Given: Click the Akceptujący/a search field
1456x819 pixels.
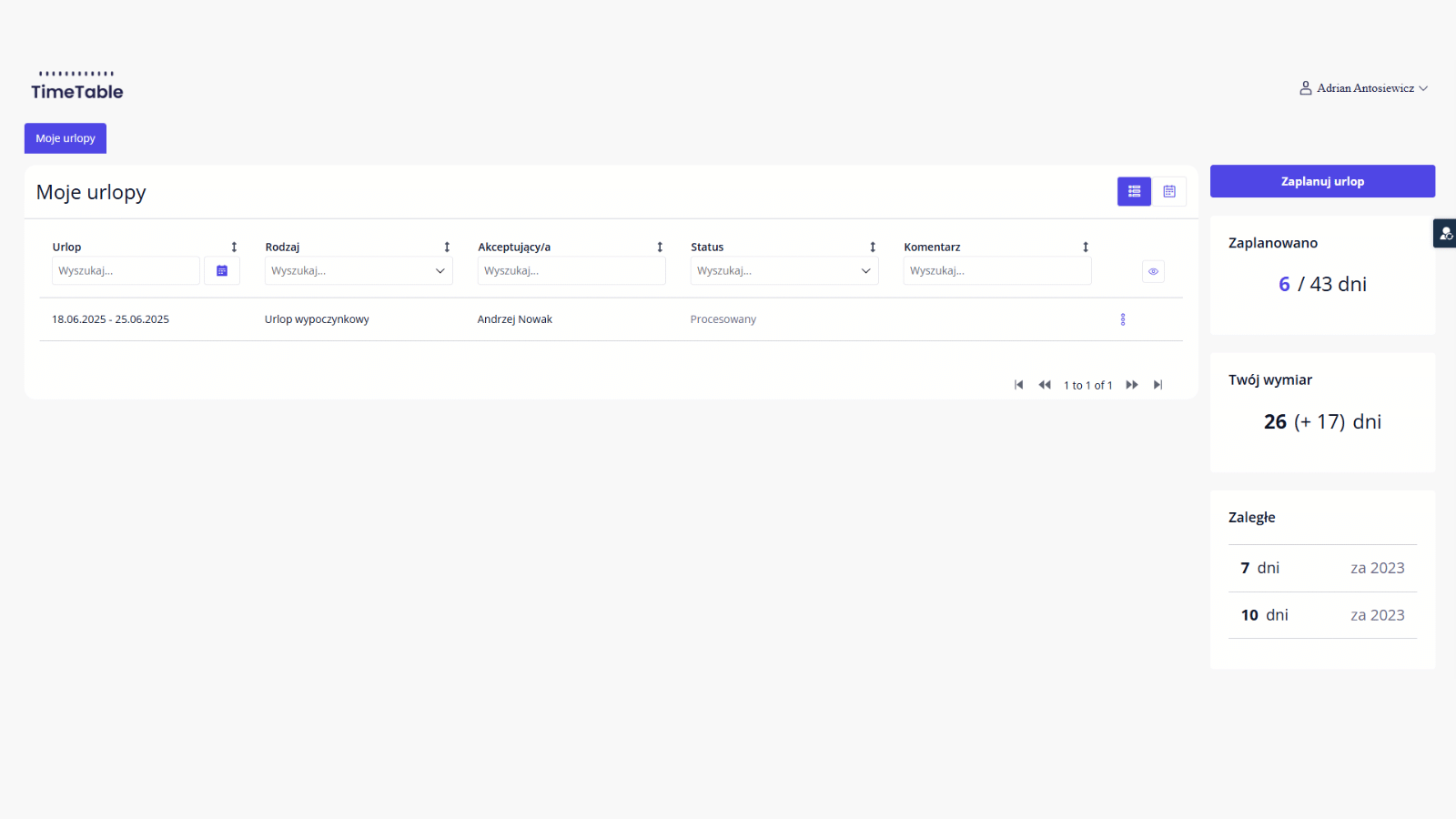Looking at the screenshot, I should 571,270.
